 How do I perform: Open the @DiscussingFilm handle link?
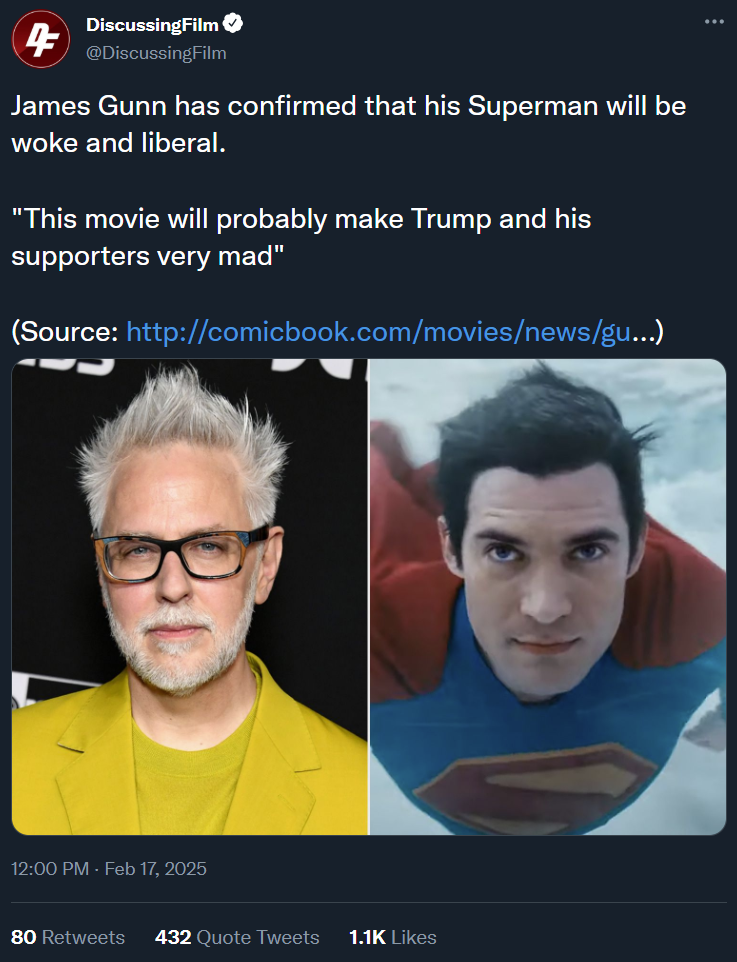coord(156,53)
